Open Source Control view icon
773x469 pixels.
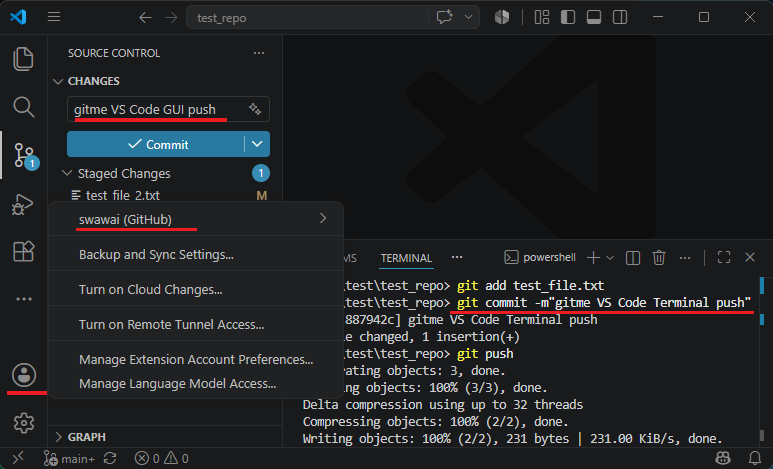[25, 156]
